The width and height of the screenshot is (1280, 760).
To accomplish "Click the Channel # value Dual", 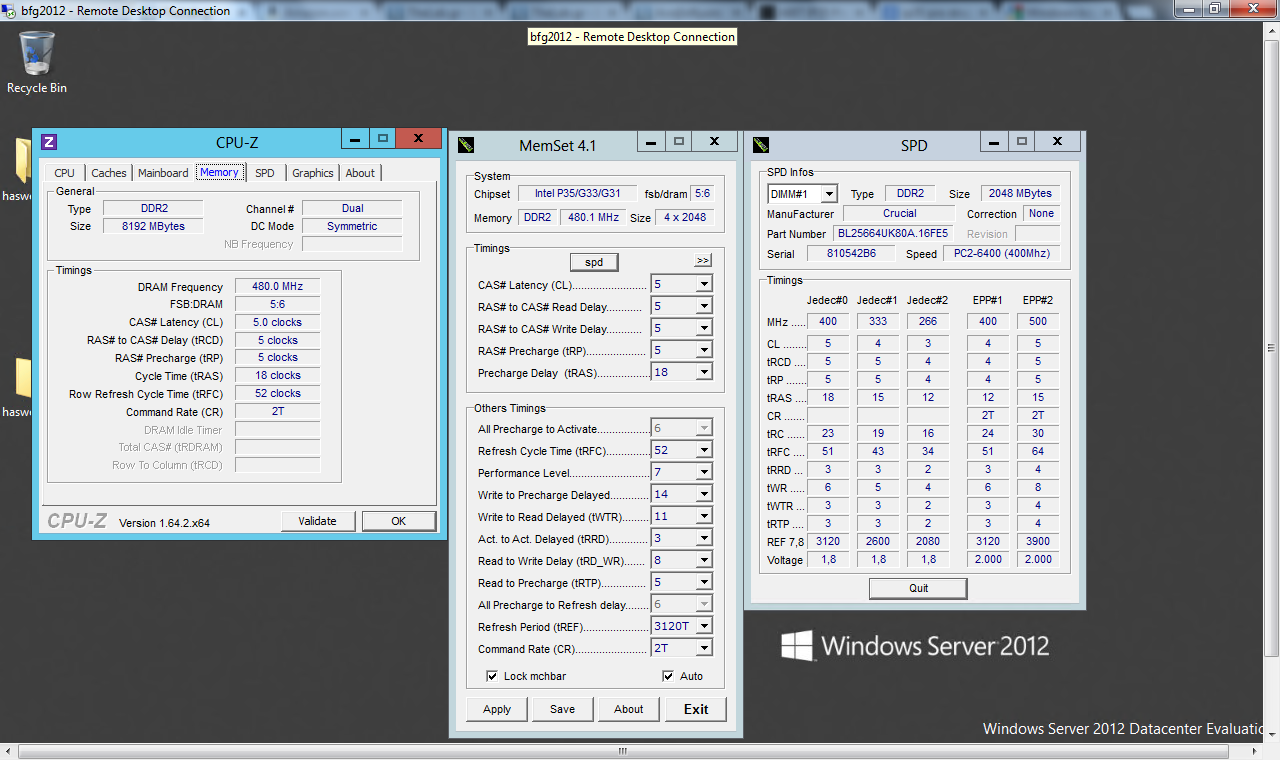I will (352, 208).
